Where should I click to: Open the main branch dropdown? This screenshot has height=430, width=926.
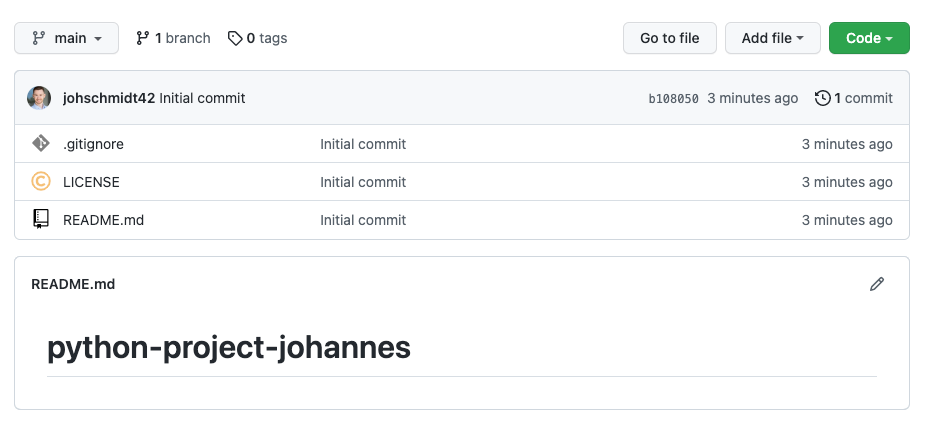pyautogui.click(x=67, y=38)
